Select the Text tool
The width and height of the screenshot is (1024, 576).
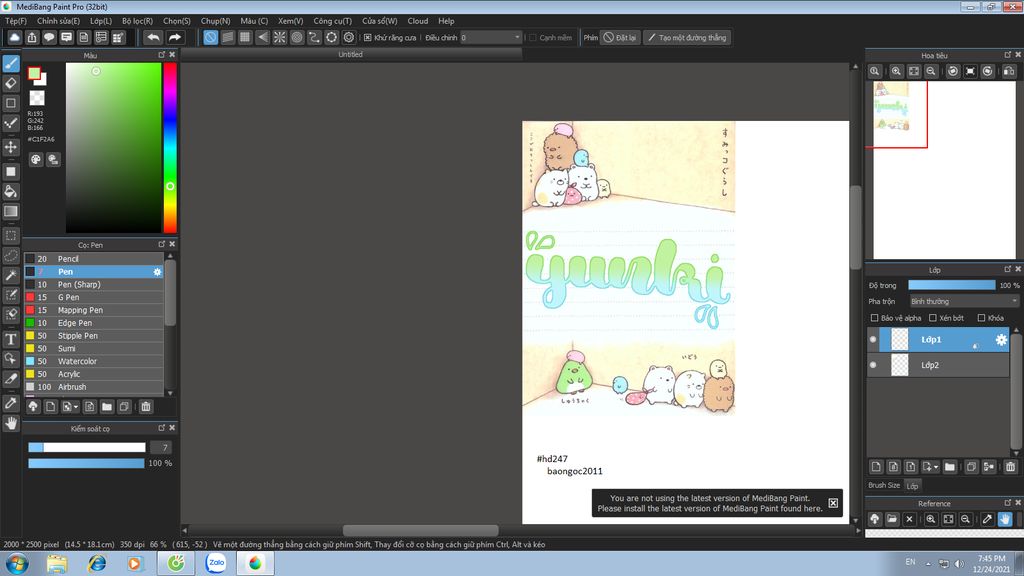11,339
